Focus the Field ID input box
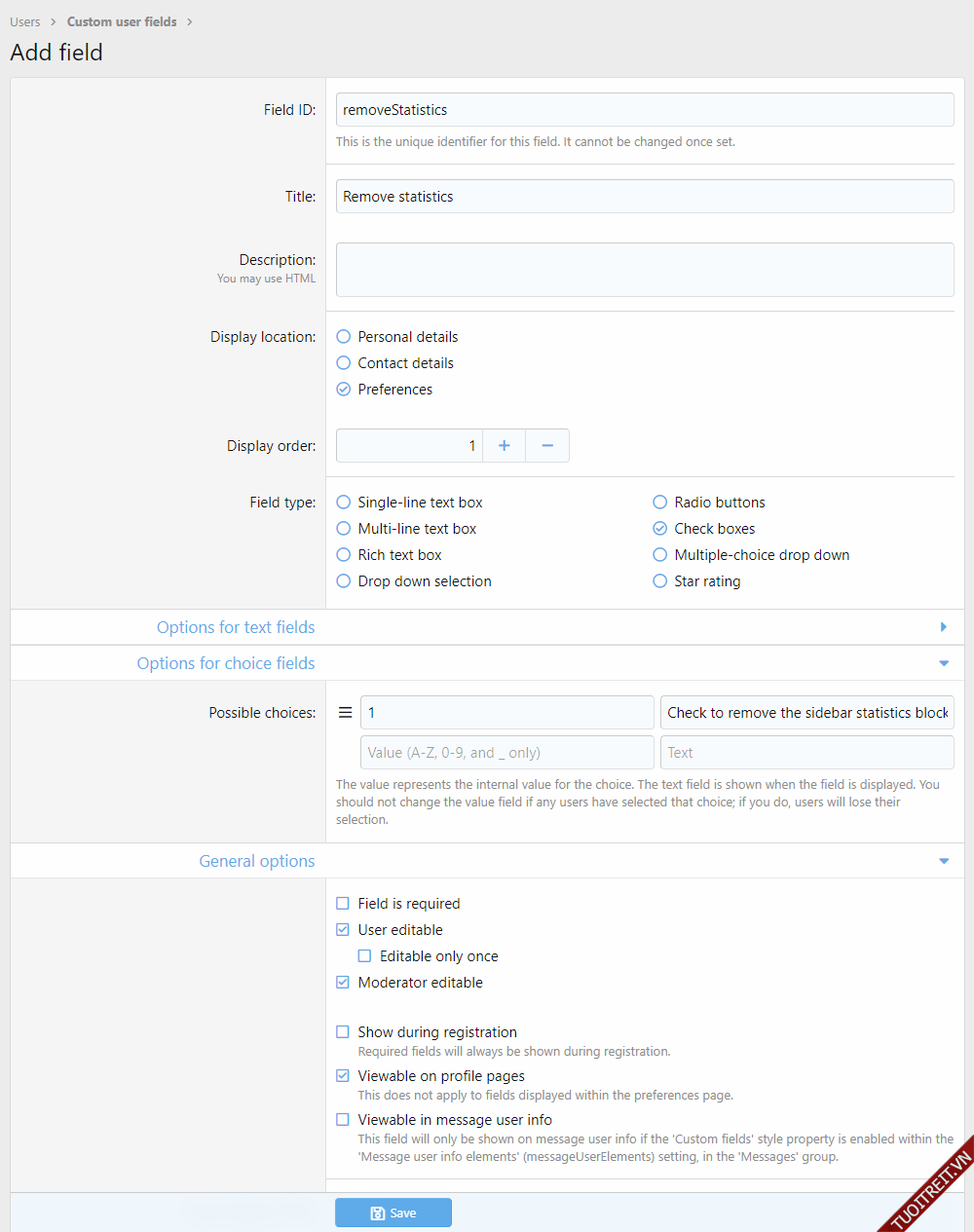 pos(645,110)
